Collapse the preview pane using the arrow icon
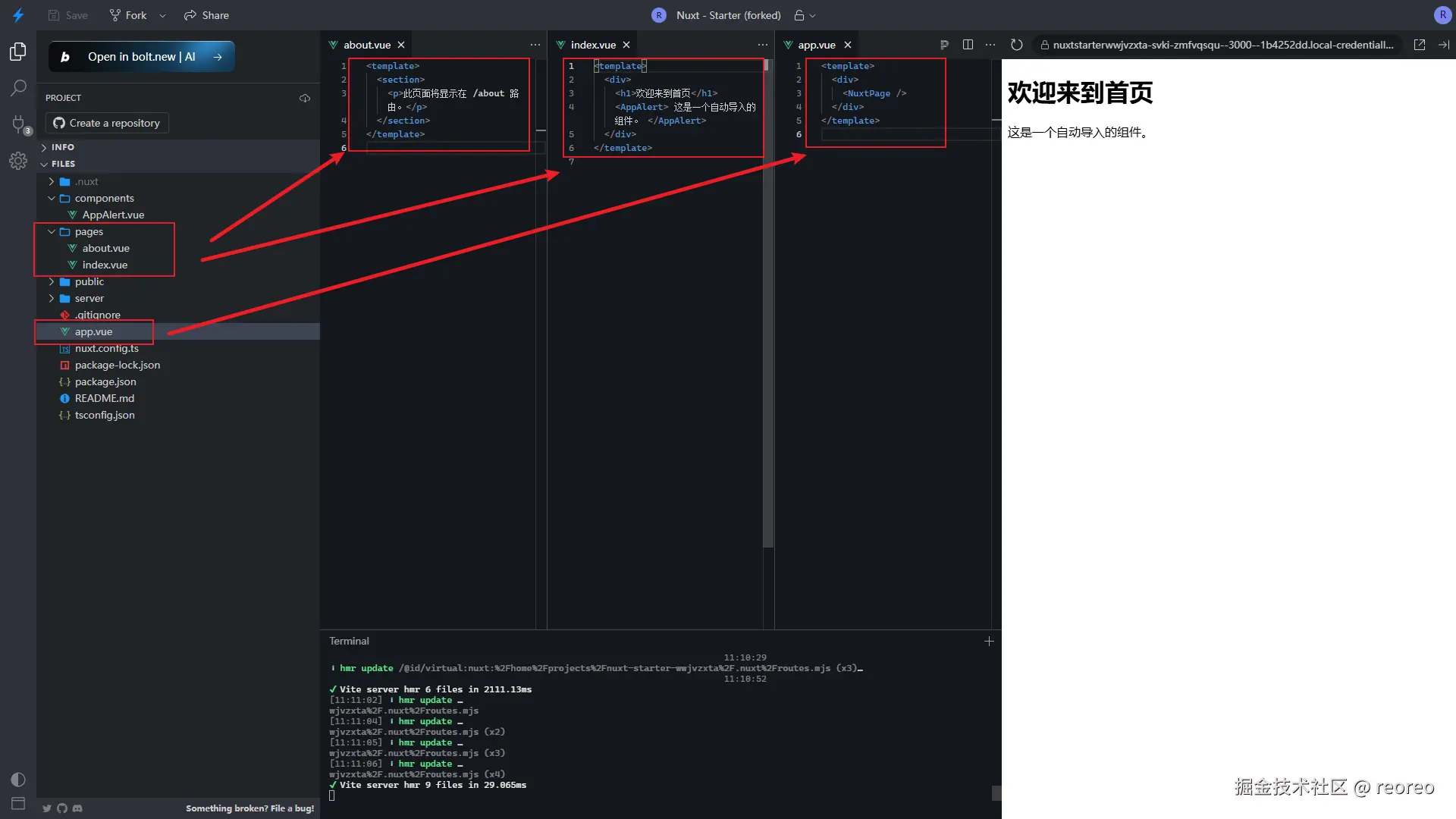Image resolution: width=1456 pixels, height=819 pixels. click(1443, 45)
